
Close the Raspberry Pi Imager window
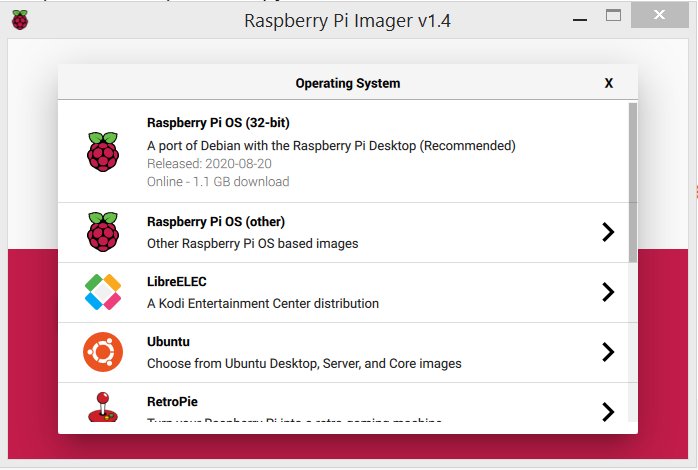659,15
